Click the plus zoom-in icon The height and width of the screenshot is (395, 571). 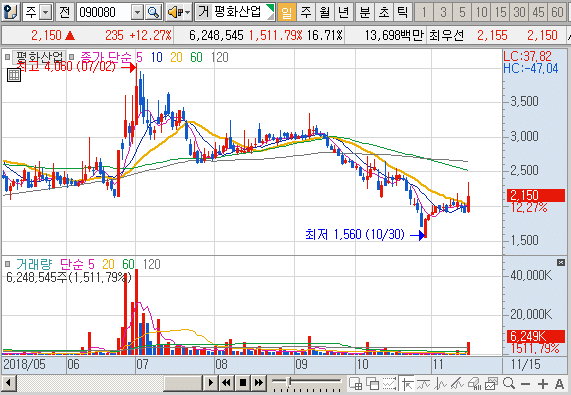point(543,384)
